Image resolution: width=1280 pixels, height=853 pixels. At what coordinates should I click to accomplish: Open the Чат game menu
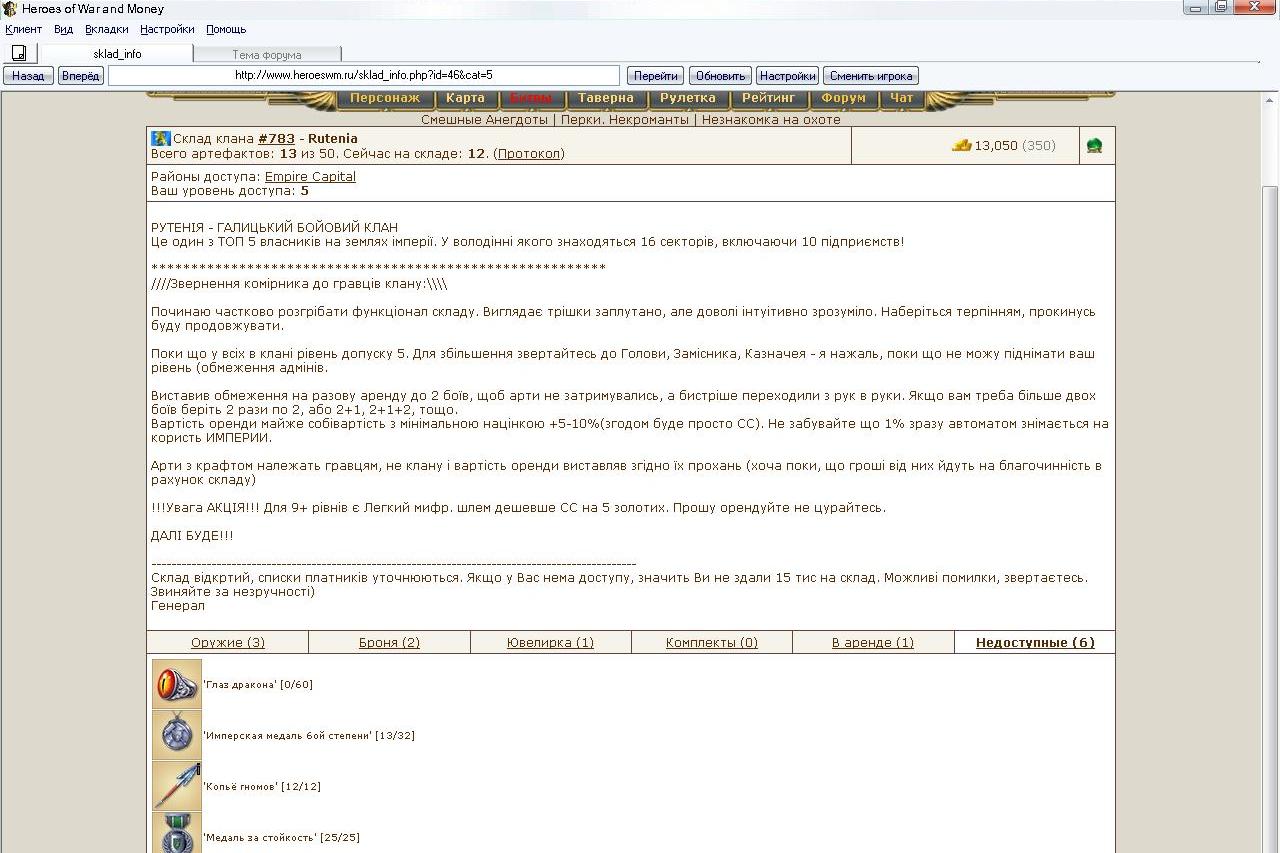coord(902,99)
